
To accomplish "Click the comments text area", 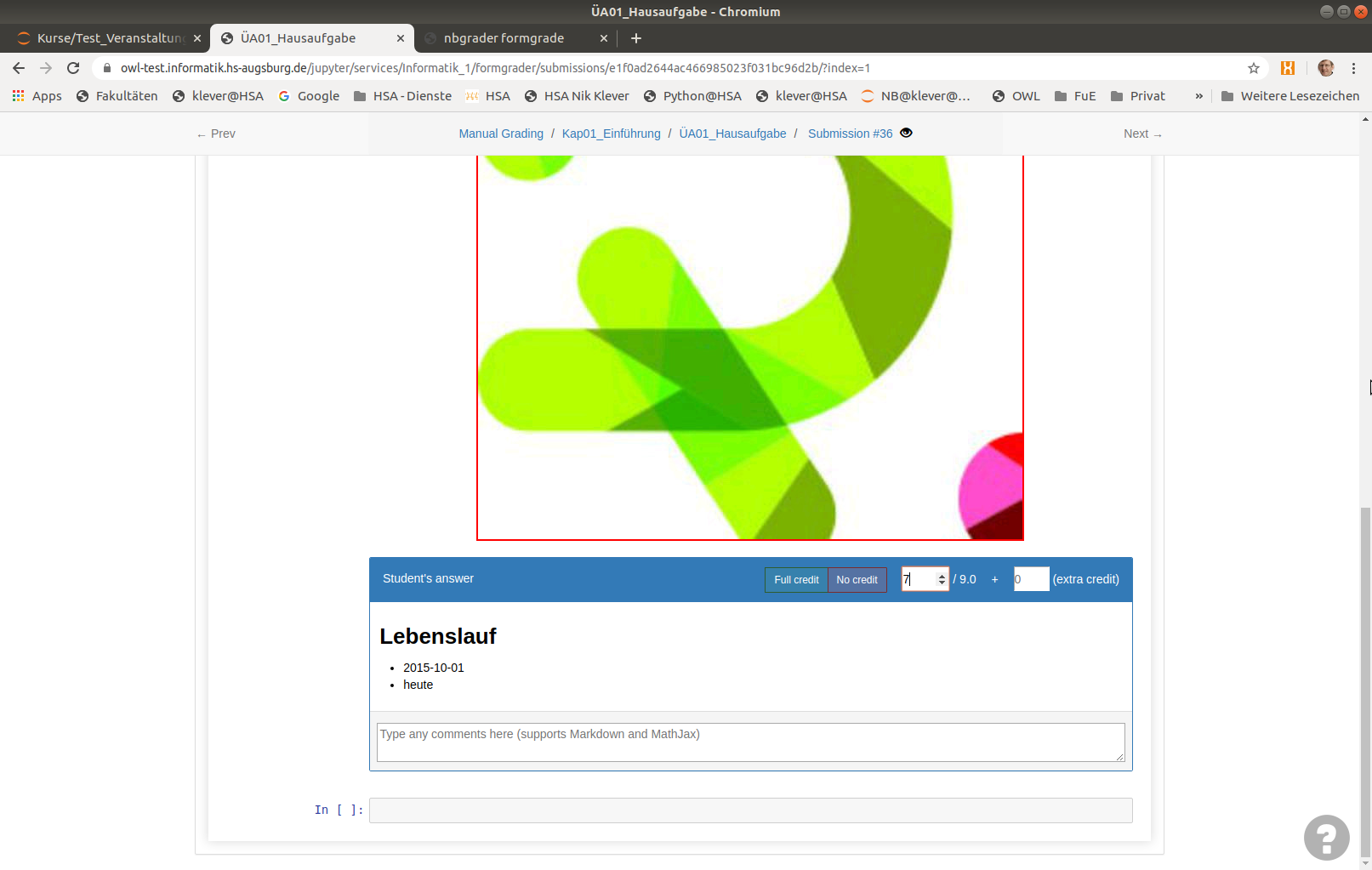I will click(x=750, y=742).
